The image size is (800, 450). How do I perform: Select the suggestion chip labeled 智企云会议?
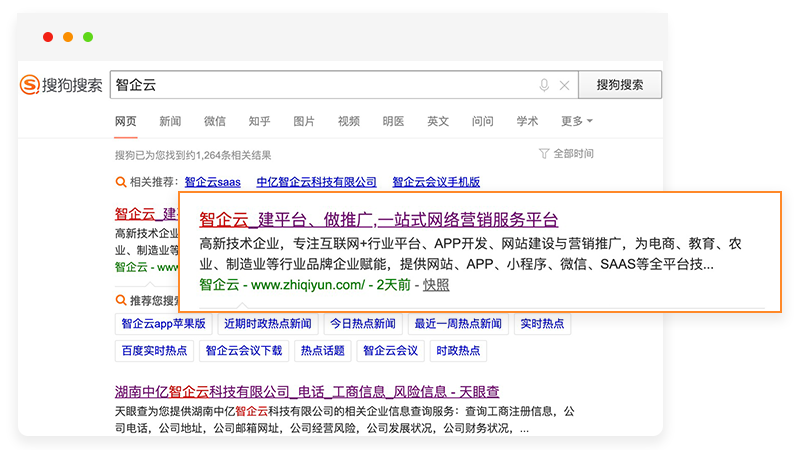click(x=390, y=351)
